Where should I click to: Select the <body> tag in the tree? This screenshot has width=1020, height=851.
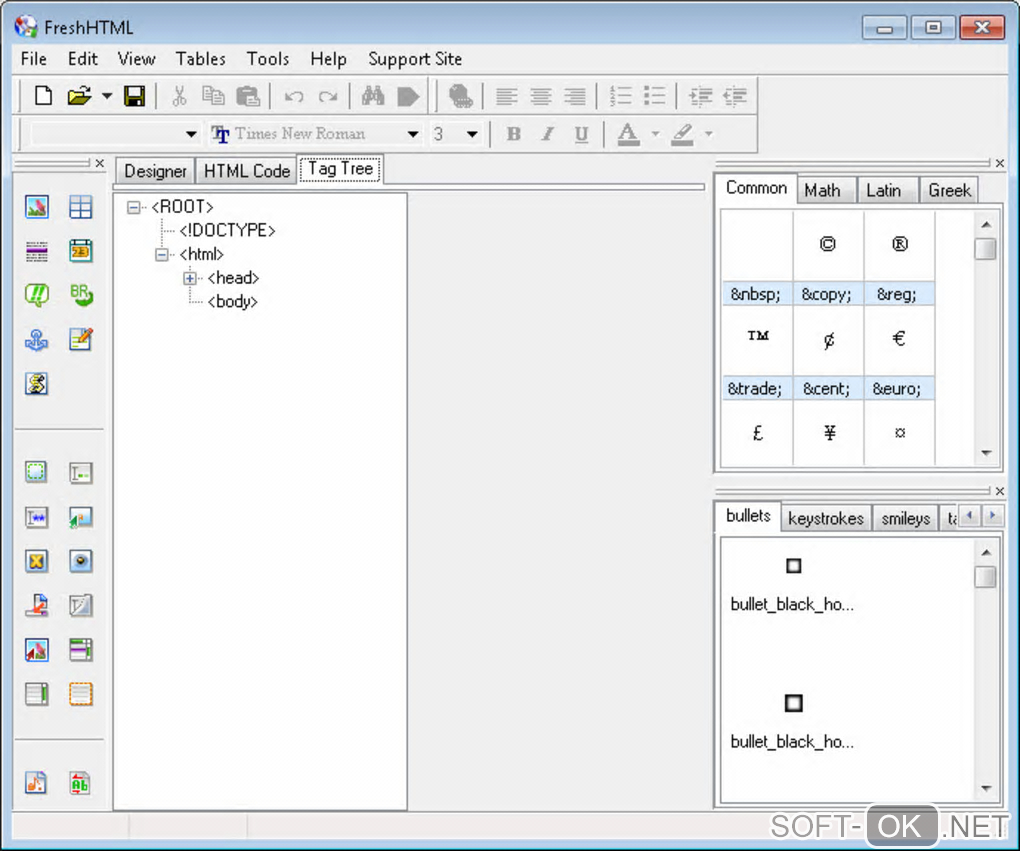[232, 302]
